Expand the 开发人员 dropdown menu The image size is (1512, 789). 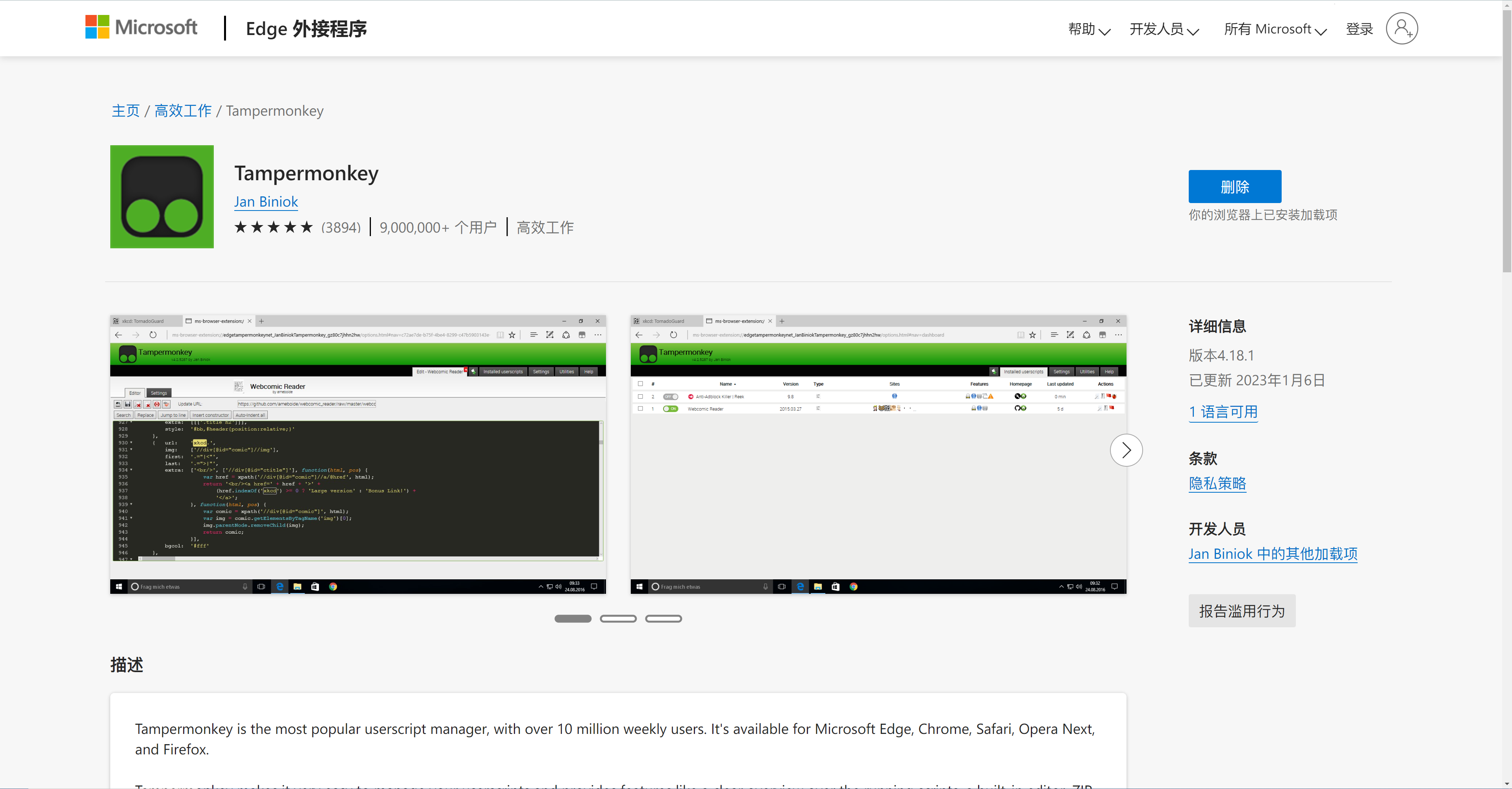1164,30
